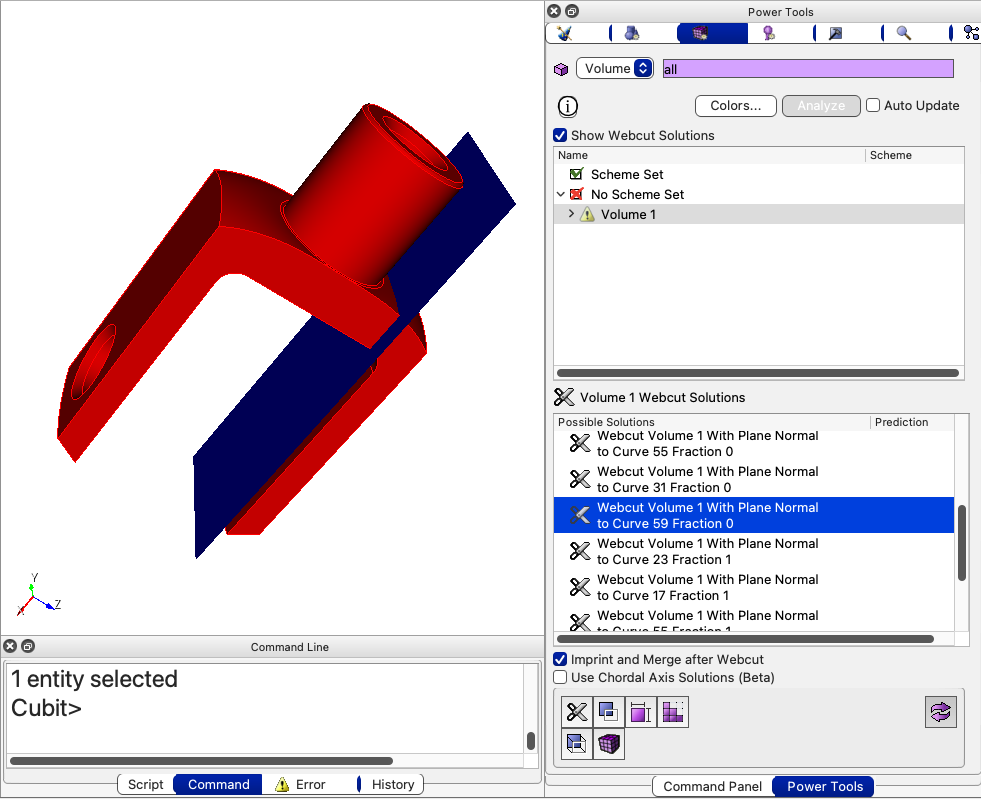Click the Colors... button
Viewport: 981px width, 799px height.
pyautogui.click(x=735, y=106)
